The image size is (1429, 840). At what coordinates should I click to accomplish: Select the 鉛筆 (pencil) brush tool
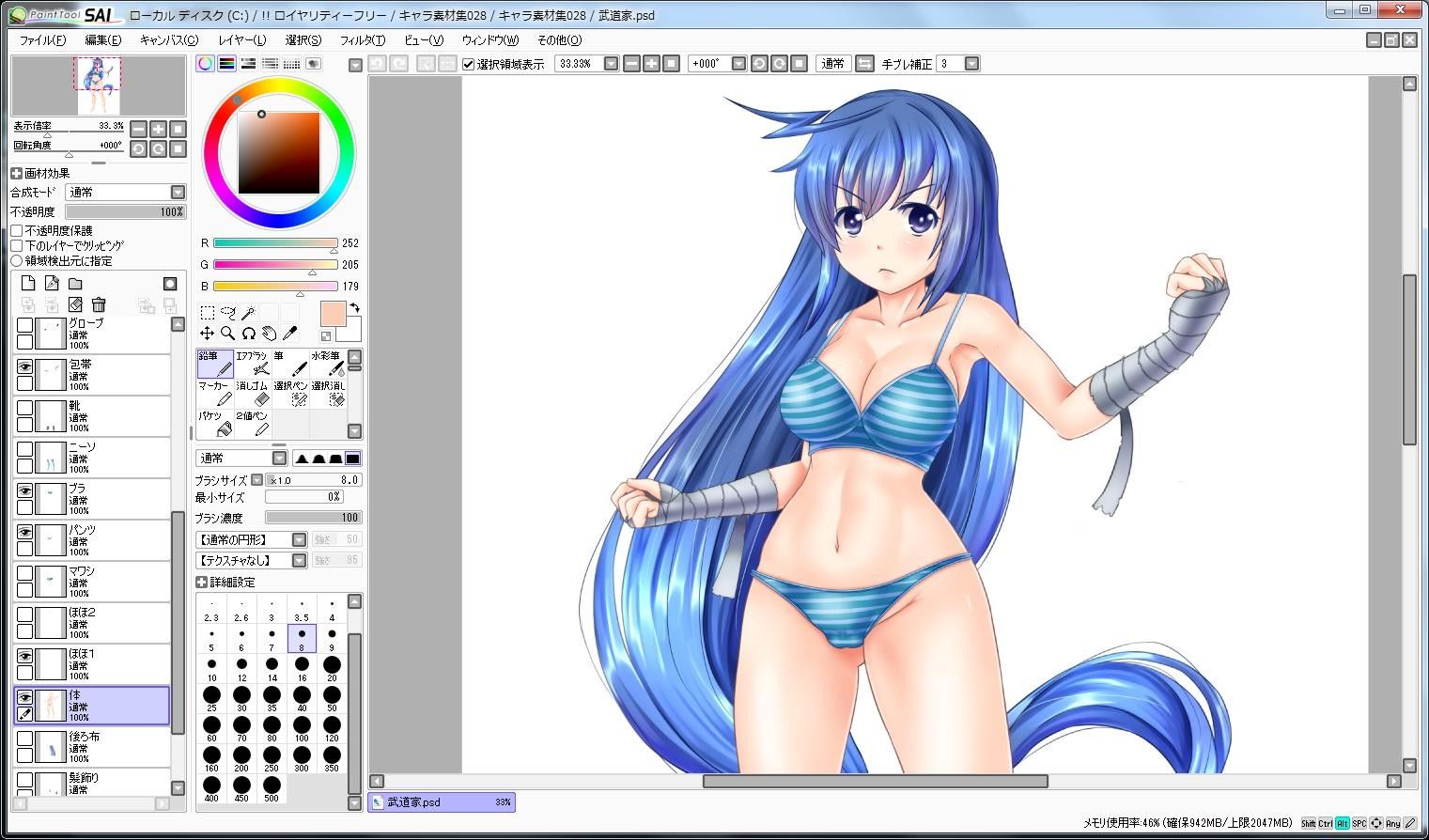pyautogui.click(x=215, y=364)
